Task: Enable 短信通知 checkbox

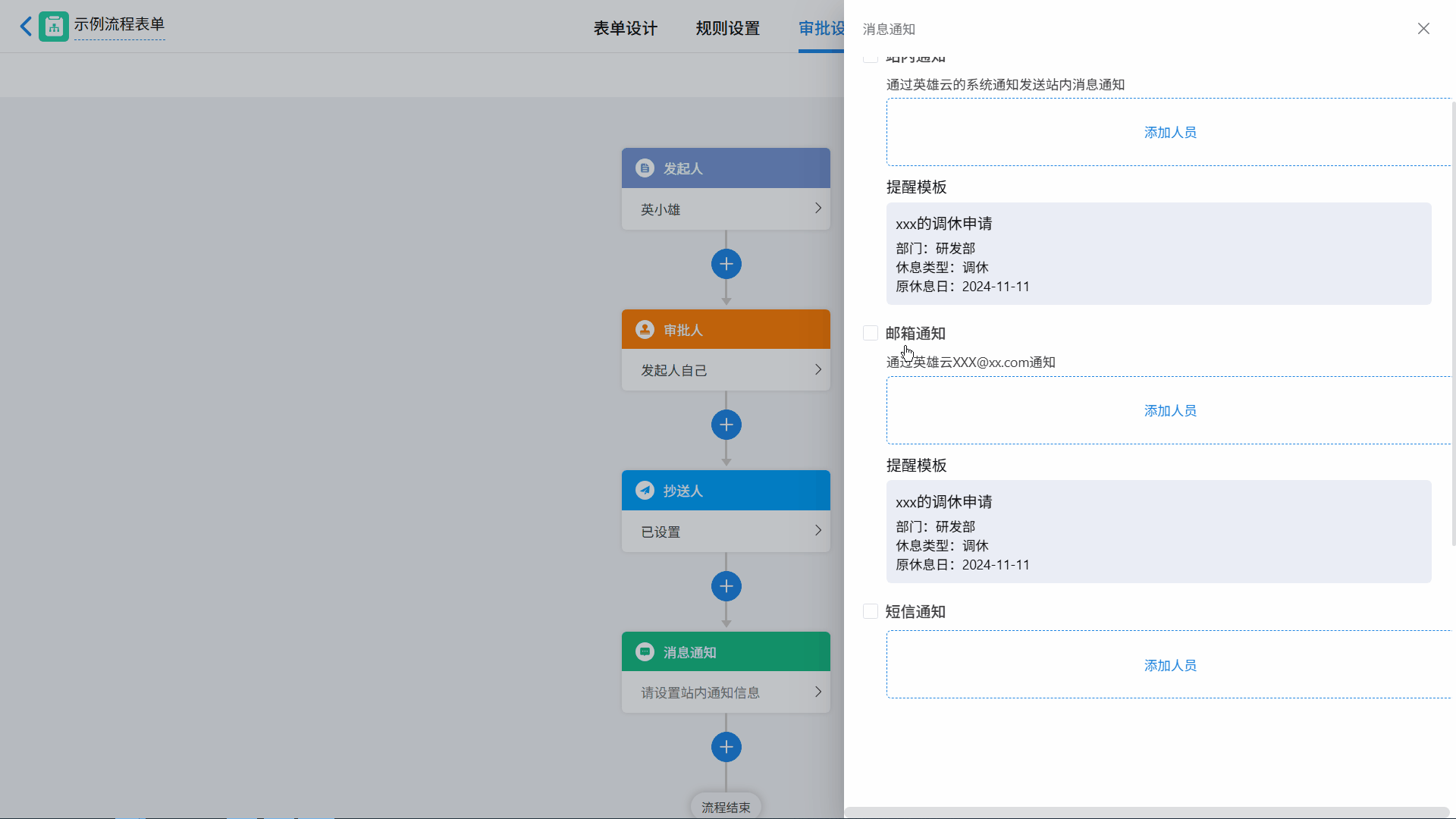Action: point(871,611)
